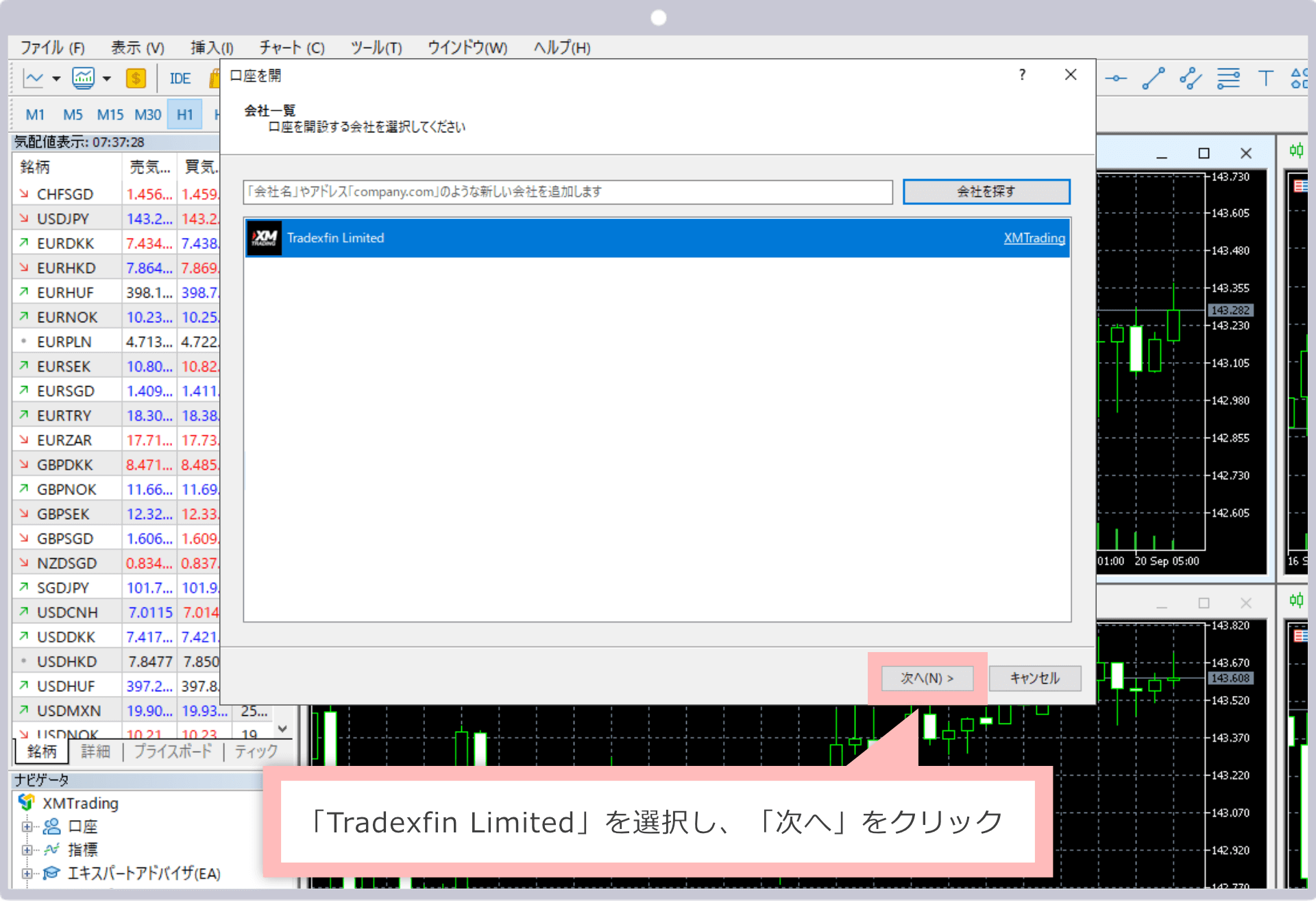Switch to the 詳細 tab
Viewport: 1316px width, 901px height.
95,751
